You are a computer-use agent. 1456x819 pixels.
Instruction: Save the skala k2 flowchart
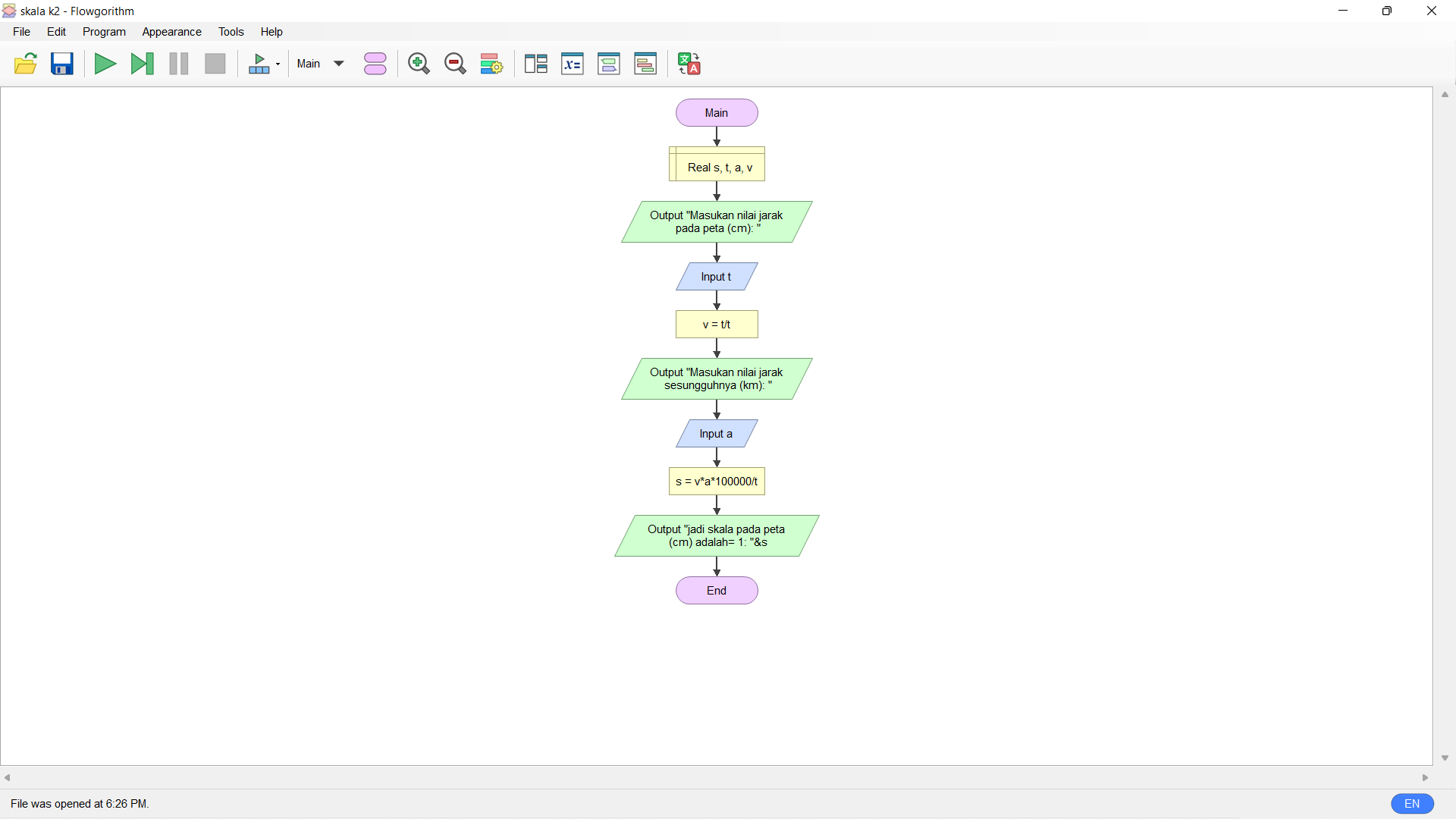[x=61, y=64]
